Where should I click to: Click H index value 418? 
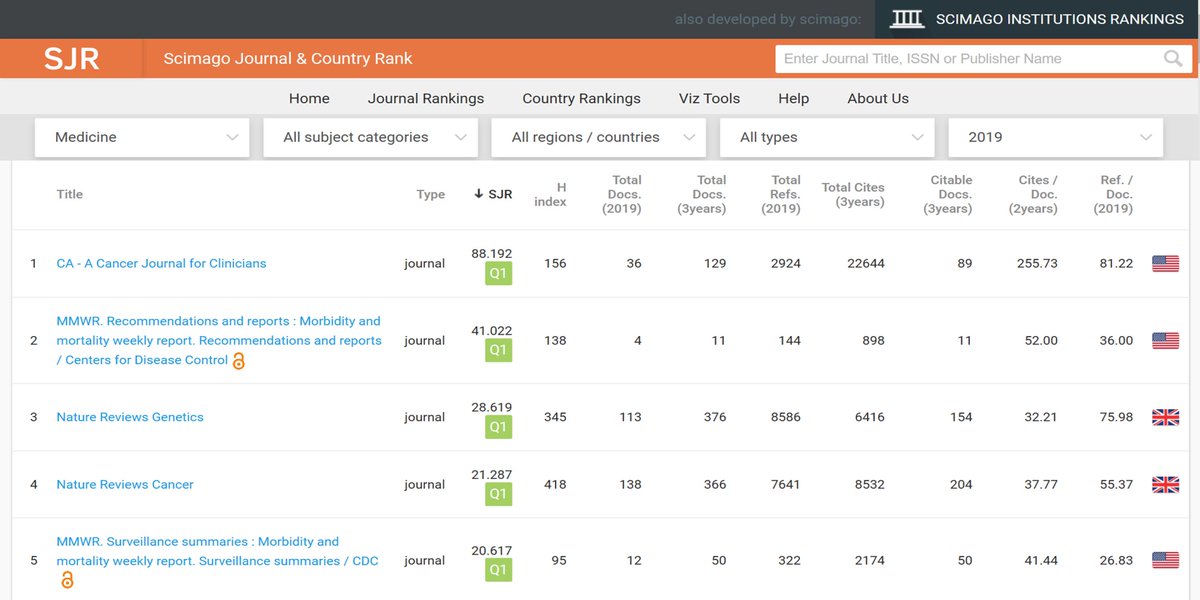(555, 485)
